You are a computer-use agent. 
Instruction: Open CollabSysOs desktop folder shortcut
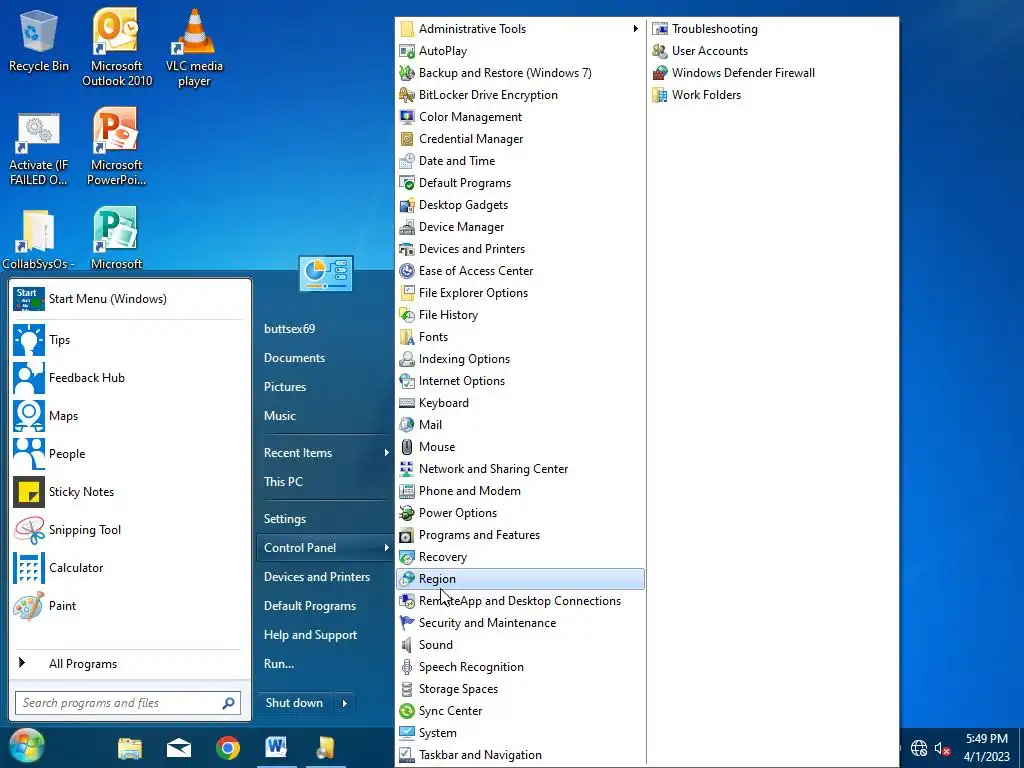tap(38, 239)
